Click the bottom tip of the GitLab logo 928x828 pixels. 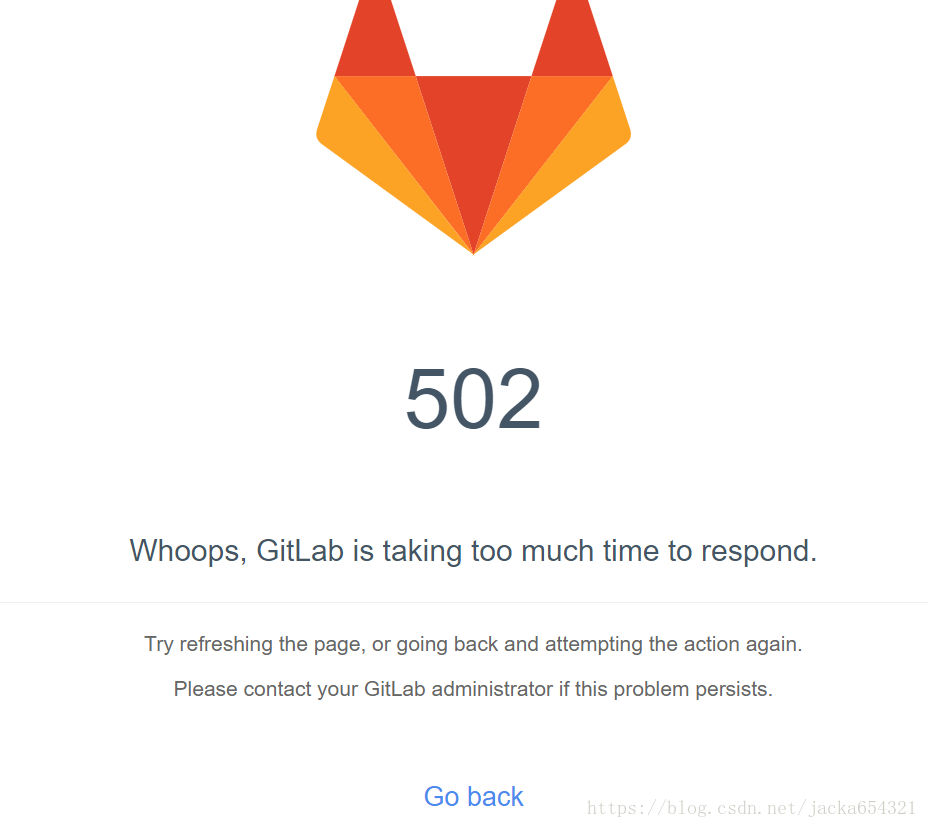(473, 251)
